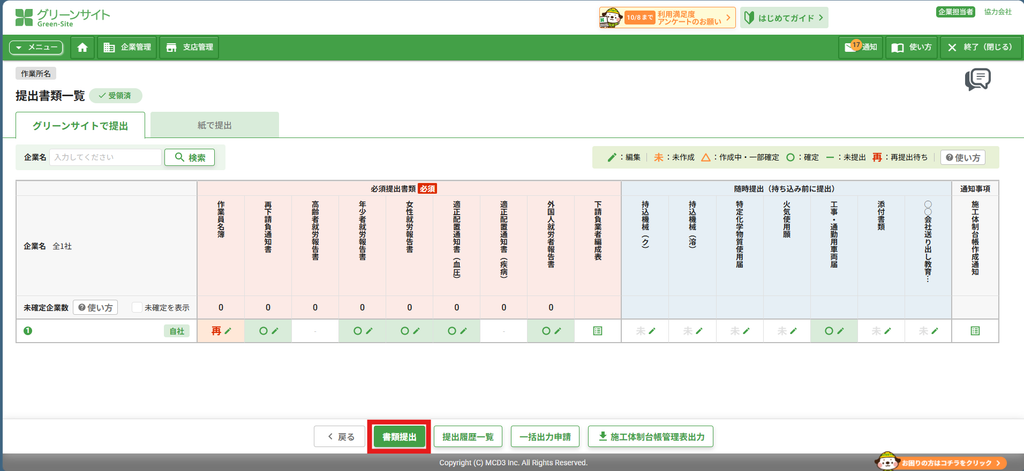Open 提出履歴一覧
Viewport: 1024px width, 471px height.
468,437
